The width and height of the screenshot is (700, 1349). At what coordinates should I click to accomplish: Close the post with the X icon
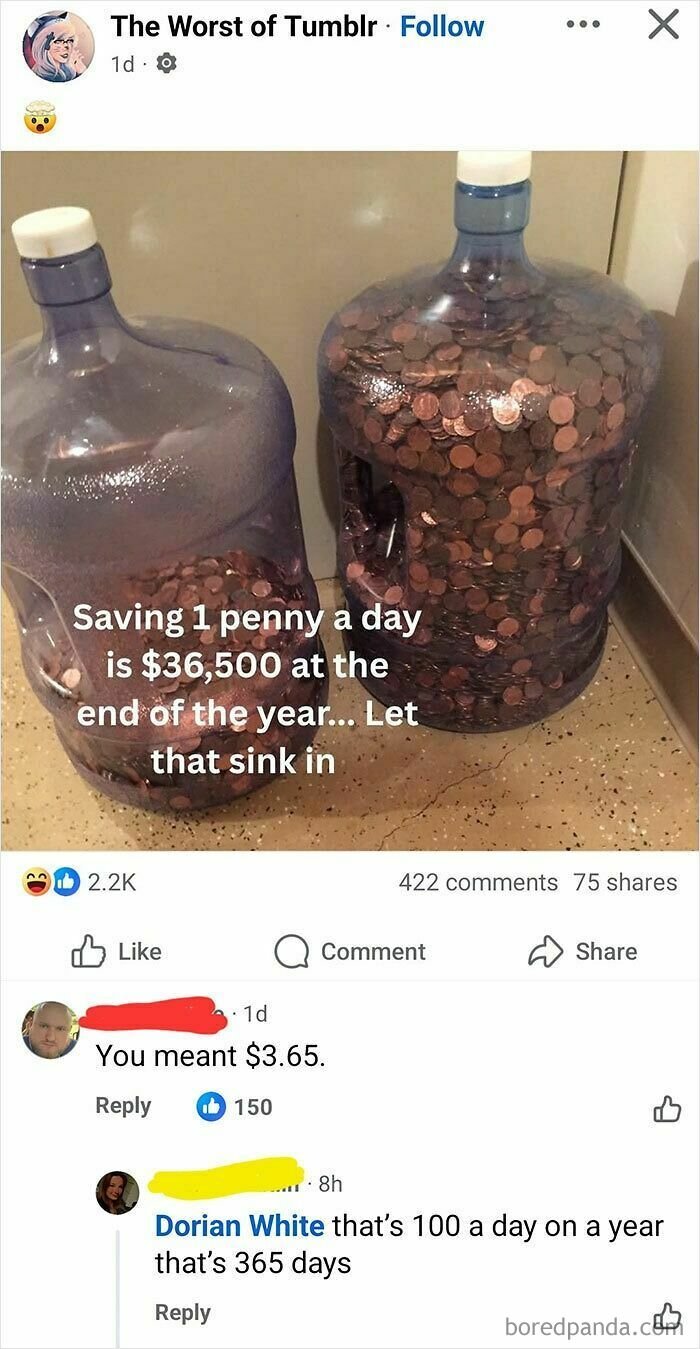[662, 24]
